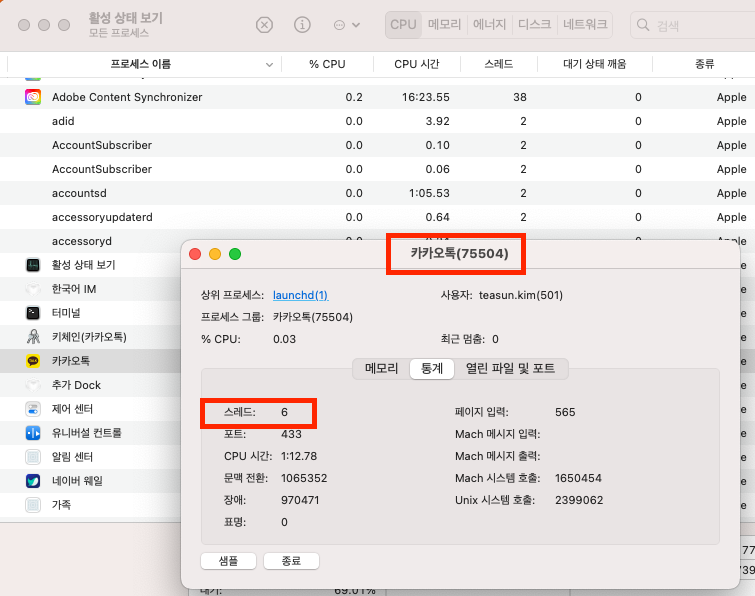Zoom the 카카오톡 inspector with green button

(x=235, y=254)
